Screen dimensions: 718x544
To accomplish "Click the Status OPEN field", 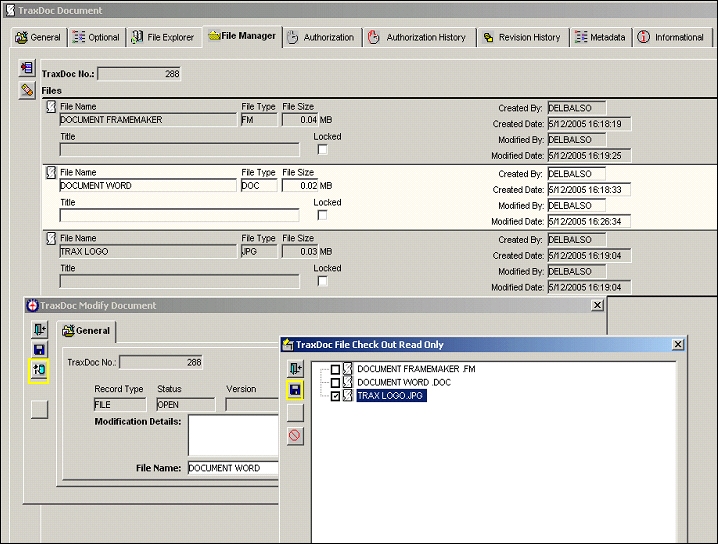I will (x=185, y=405).
